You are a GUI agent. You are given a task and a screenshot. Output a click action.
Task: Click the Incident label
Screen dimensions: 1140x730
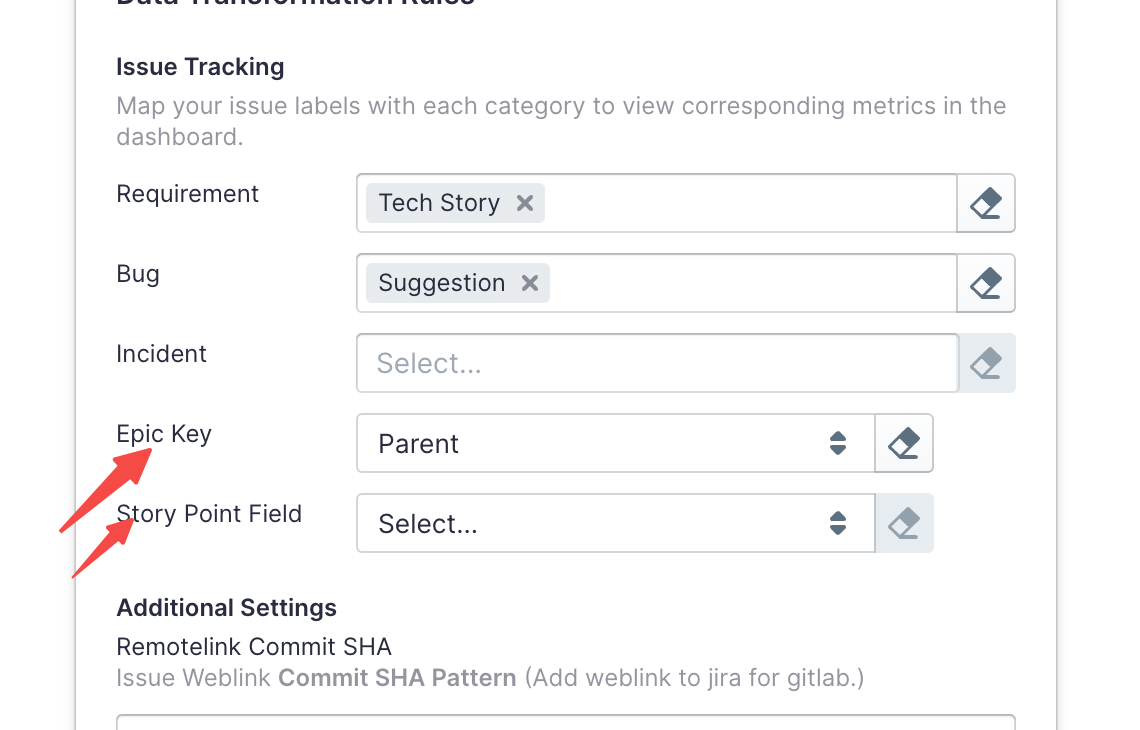[162, 354]
